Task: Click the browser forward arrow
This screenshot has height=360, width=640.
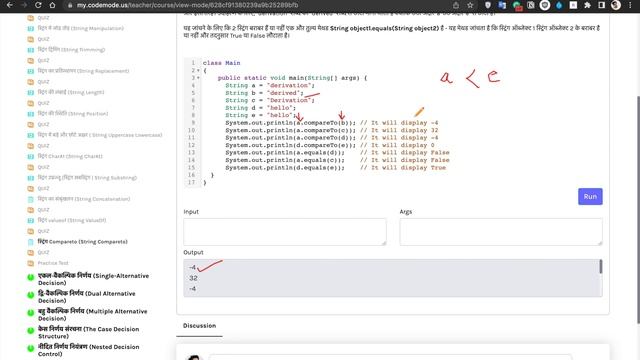Action: tap(24, 5)
